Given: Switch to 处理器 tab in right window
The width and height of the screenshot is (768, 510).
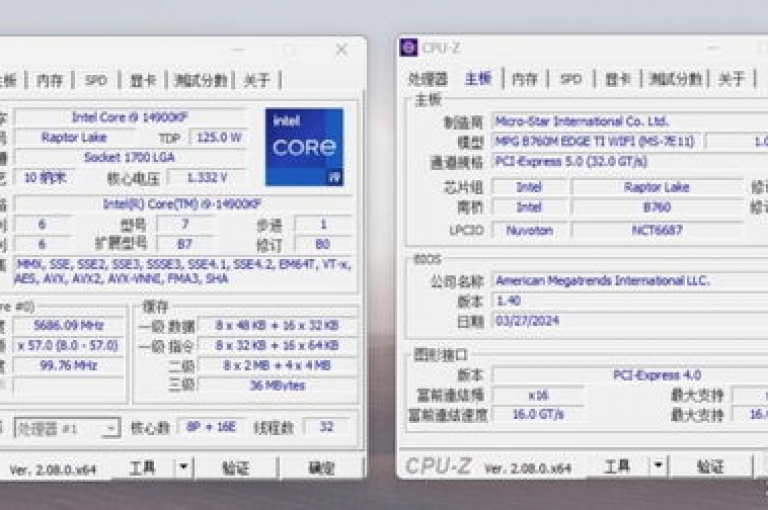Looking at the screenshot, I should (x=428, y=79).
